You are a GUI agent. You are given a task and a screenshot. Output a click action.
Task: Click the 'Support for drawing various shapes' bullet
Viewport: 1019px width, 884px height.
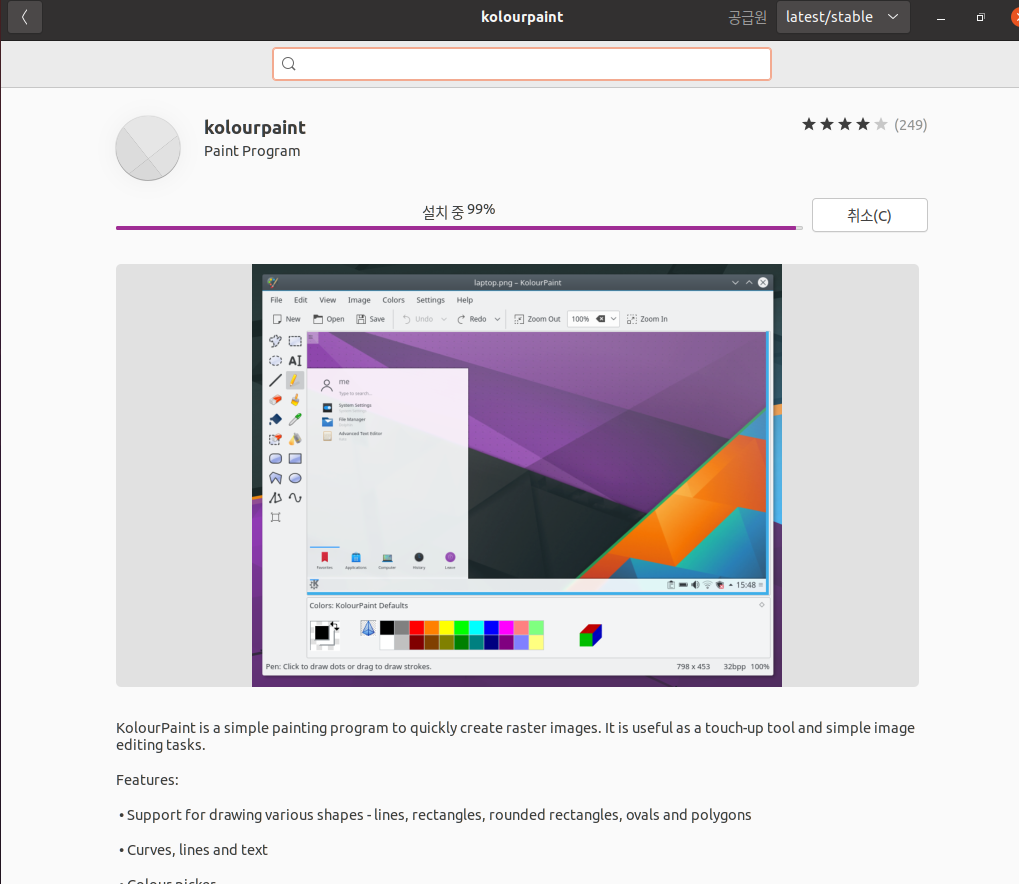coord(434,815)
